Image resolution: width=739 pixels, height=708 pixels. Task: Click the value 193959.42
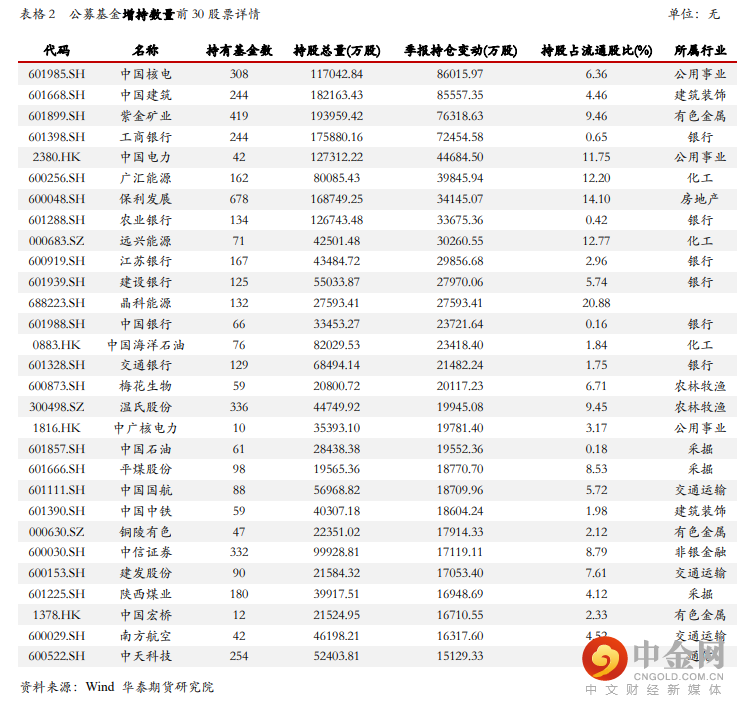click(337, 116)
